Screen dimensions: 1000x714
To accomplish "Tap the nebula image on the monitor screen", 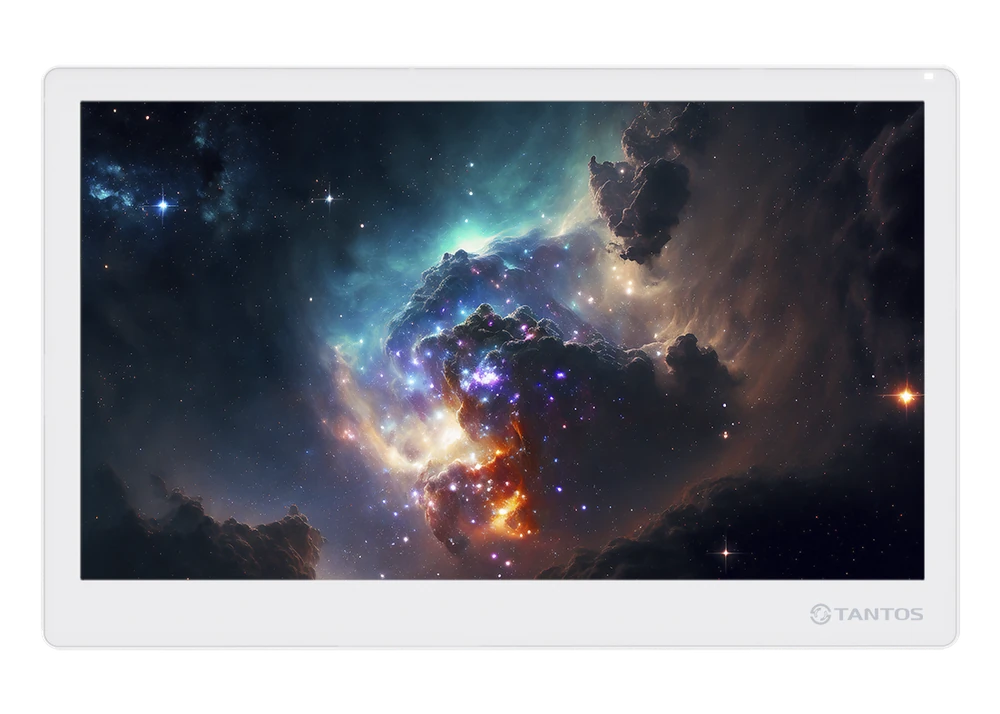I will pos(502,340).
